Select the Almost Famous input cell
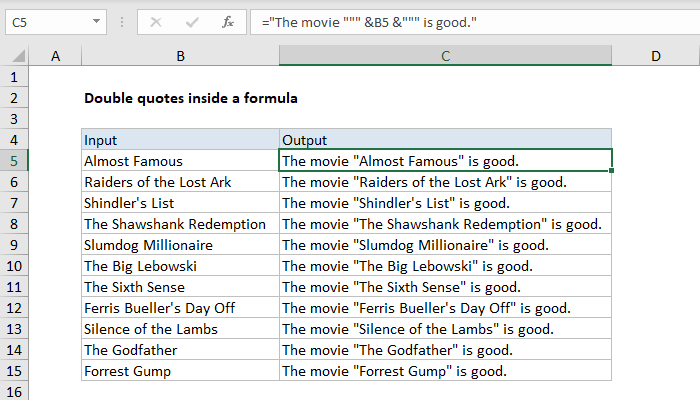This screenshot has height=400, width=700. tap(179, 160)
